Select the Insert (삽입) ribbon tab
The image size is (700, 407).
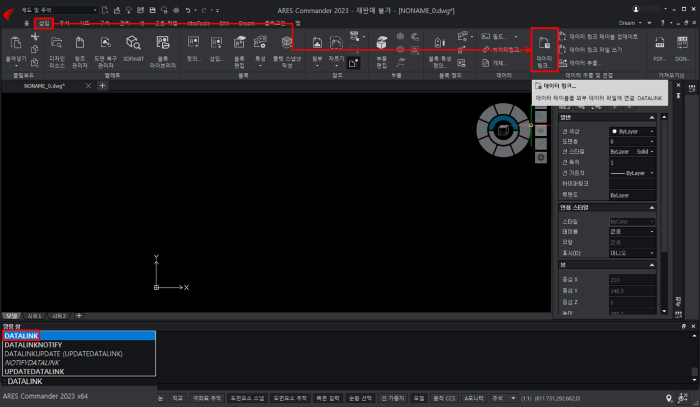click(44, 23)
